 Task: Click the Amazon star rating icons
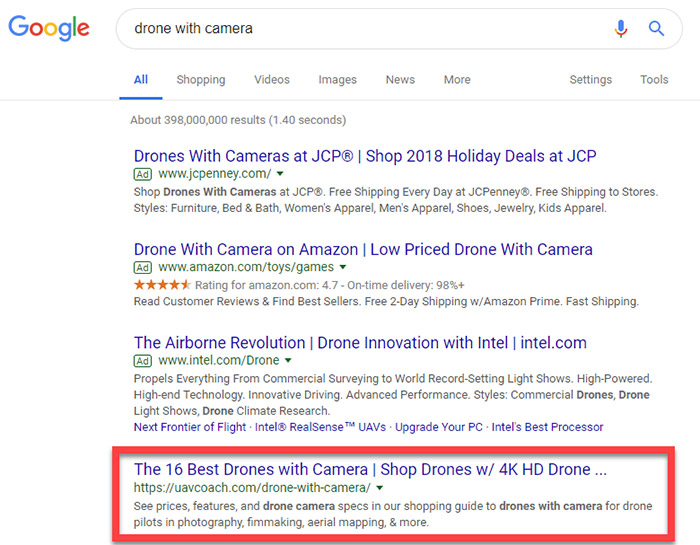pyautogui.click(x=162, y=284)
